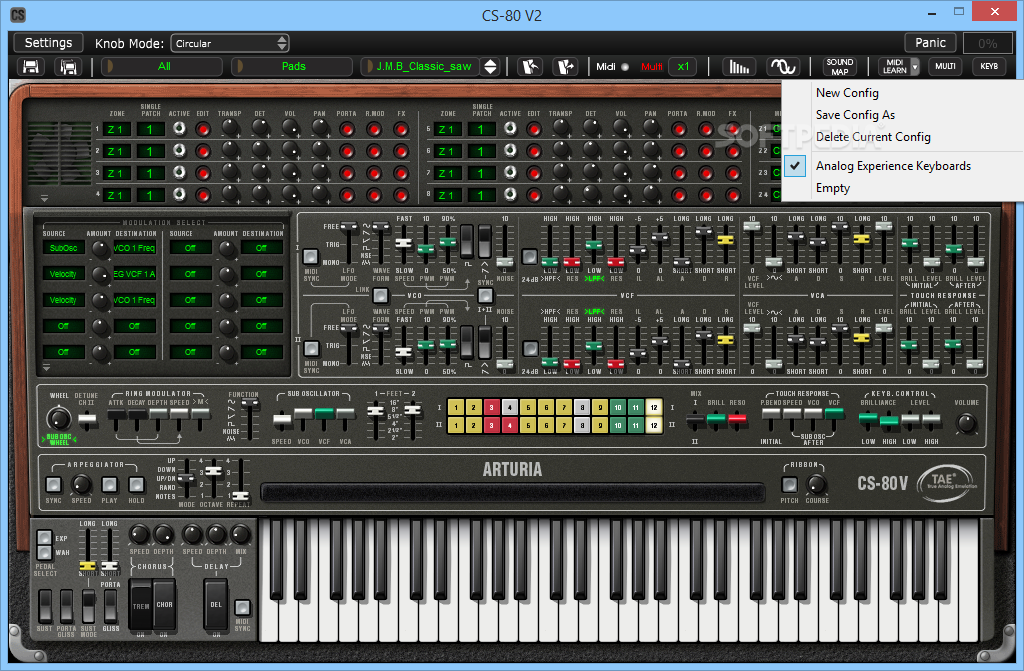Image resolution: width=1024 pixels, height=671 pixels.
Task: Select green memory button 10 in row I
Action: pos(618,408)
